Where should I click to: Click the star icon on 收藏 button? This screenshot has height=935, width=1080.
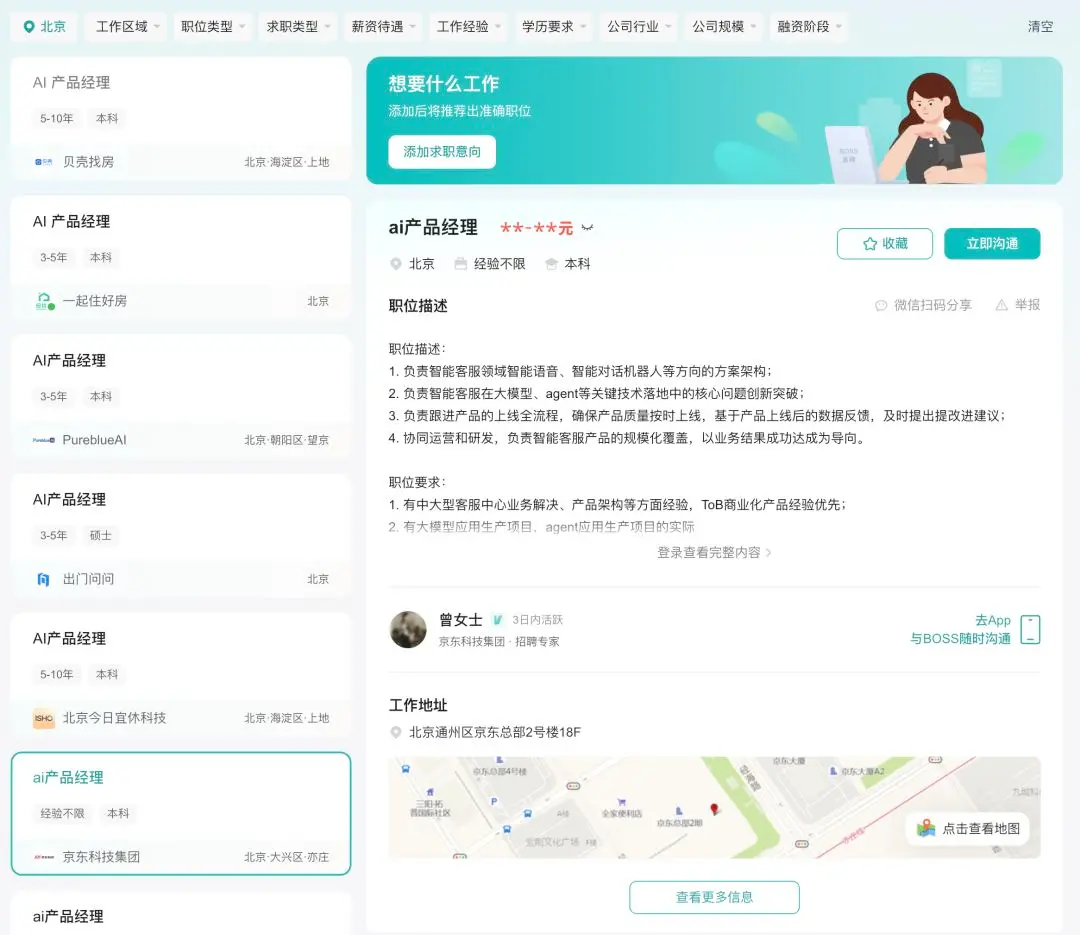[870, 244]
